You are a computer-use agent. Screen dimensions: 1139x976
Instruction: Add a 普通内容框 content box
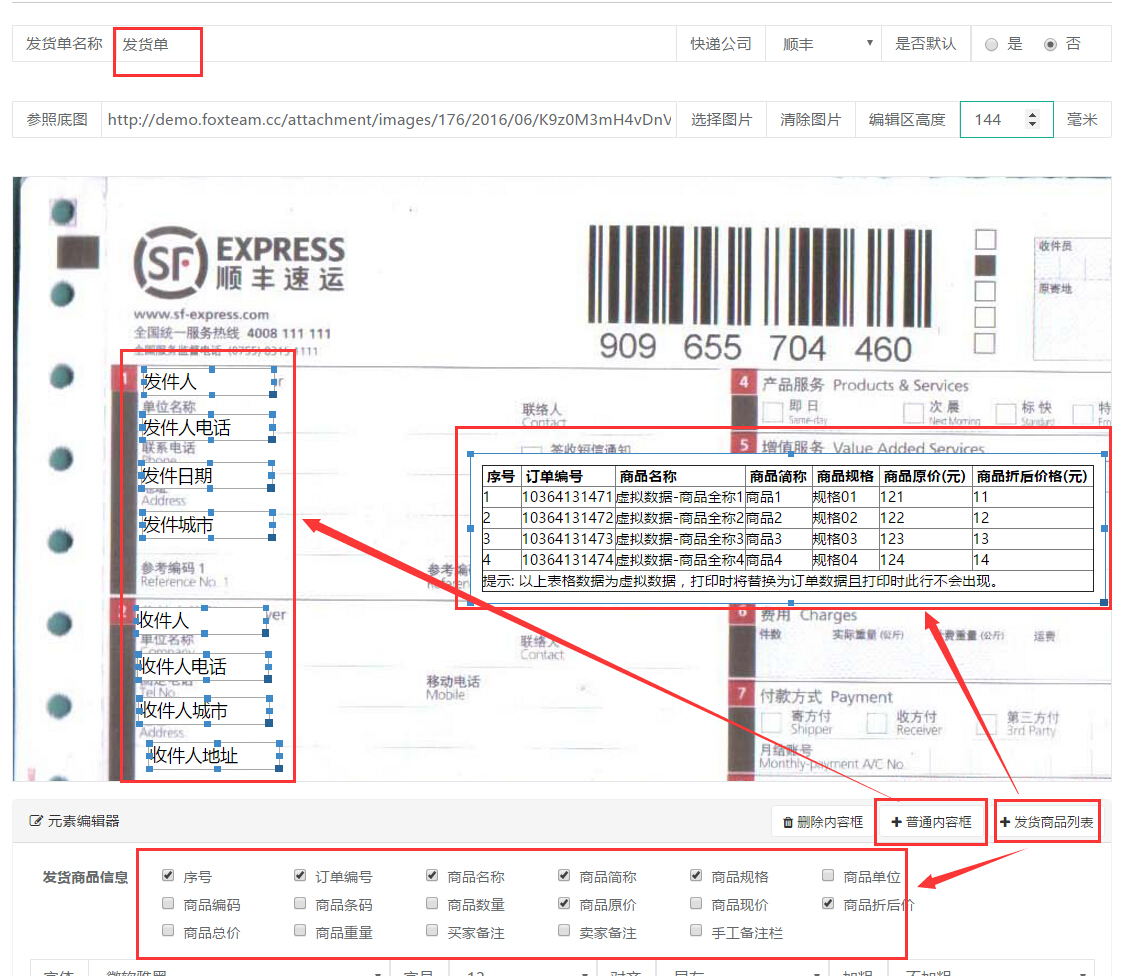pyautogui.click(x=931, y=822)
